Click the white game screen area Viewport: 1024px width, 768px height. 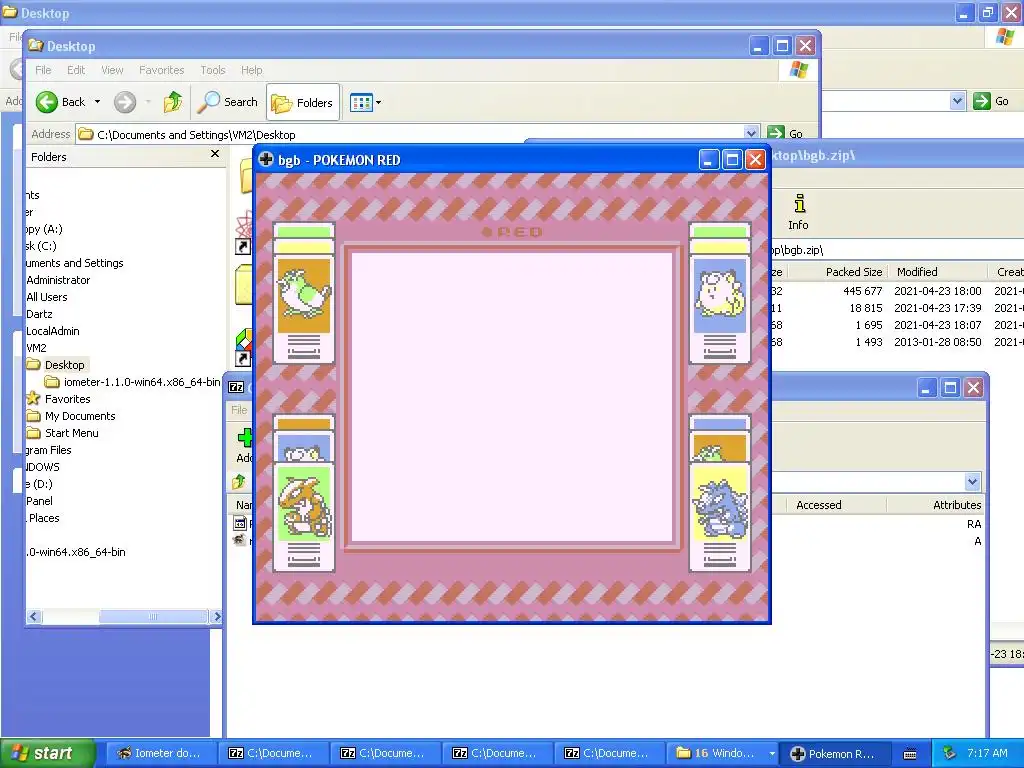point(512,398)
